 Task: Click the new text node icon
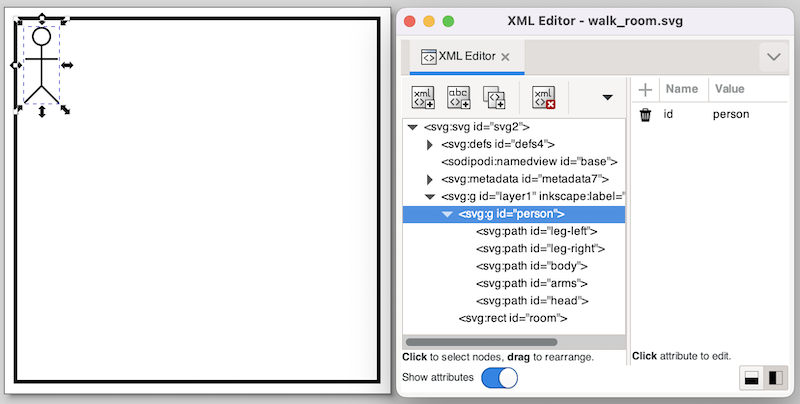458,97
